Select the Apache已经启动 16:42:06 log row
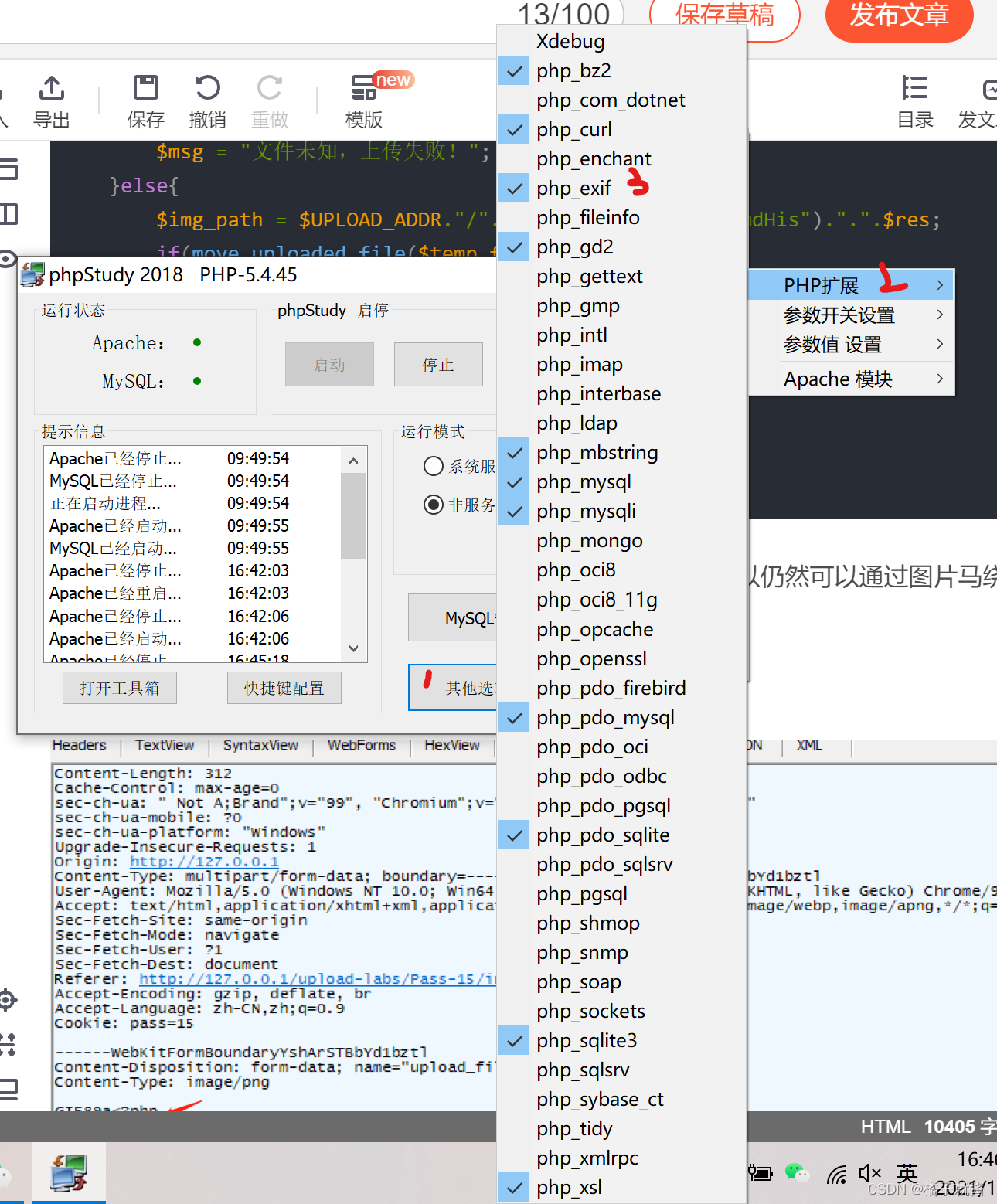 [x=192, y=639]
